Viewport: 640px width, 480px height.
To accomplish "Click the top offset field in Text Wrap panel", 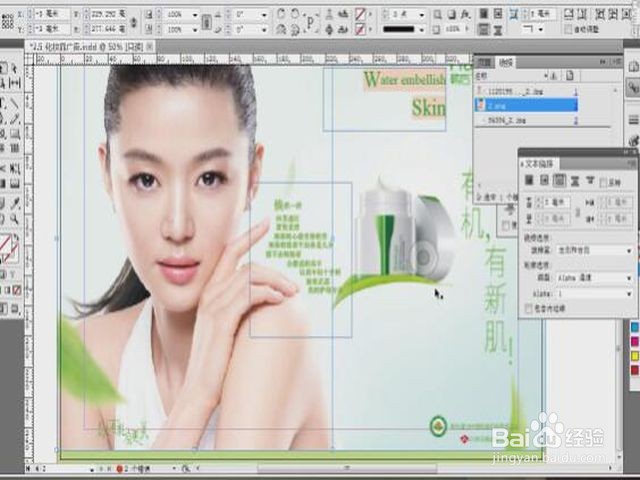I will coord(558,202).
